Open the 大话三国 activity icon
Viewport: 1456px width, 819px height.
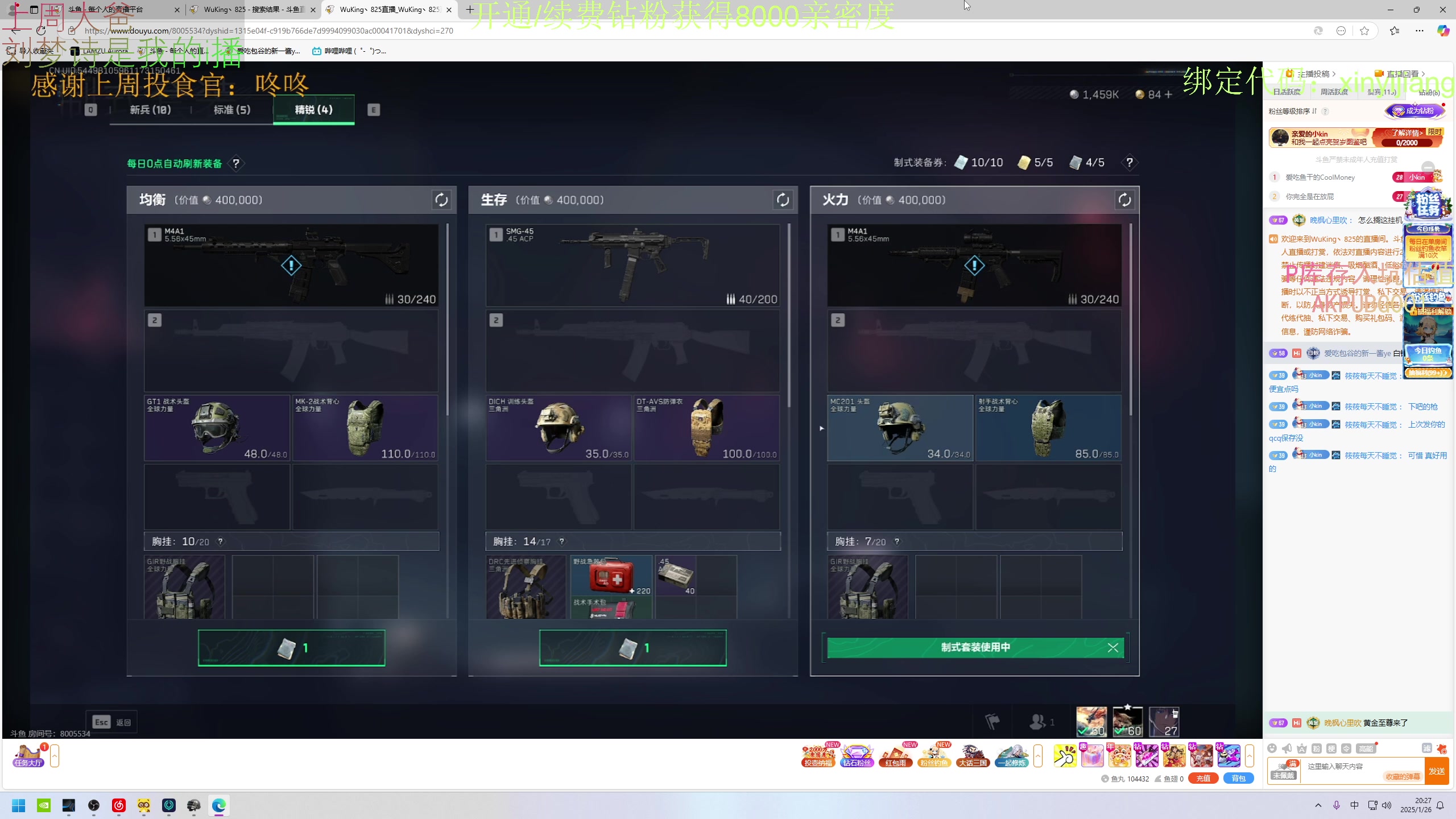click(973, 756)
